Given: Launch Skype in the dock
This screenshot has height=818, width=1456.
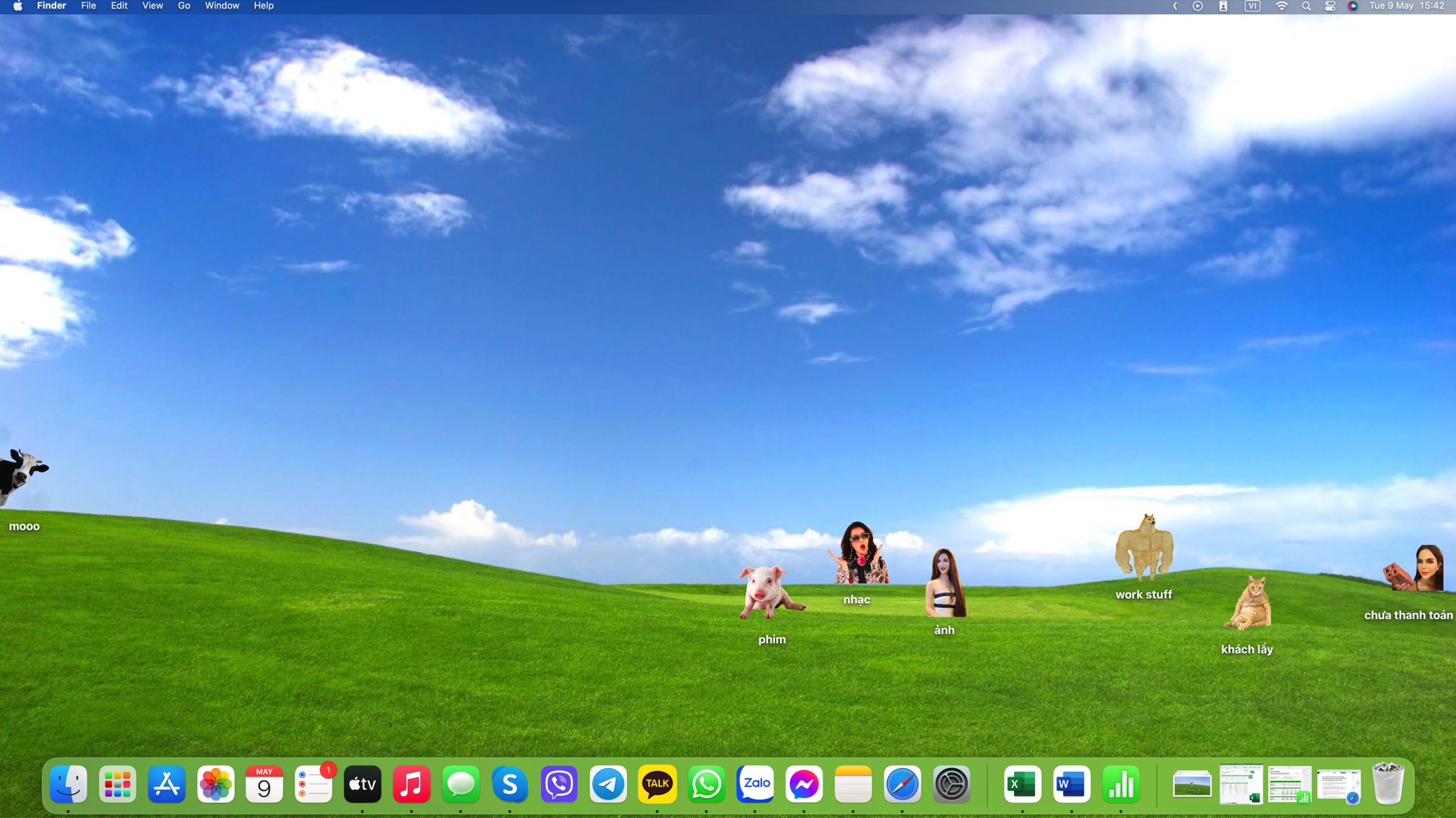Looking at the screenshot, I should click(510, 785).
